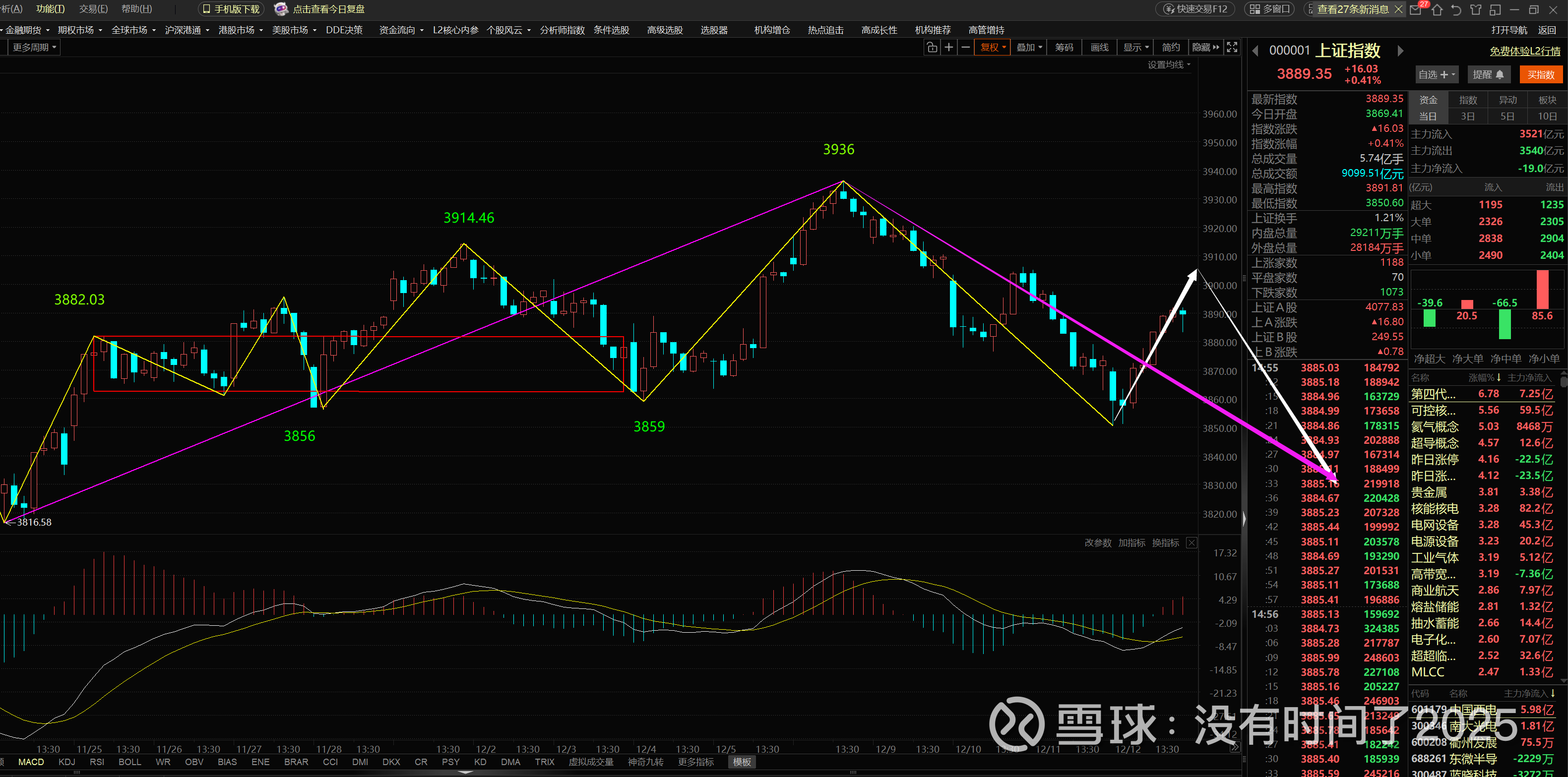This screenshot has height=777, width=1568.
Task: Zoom out chart with minus icon
Action: (965, 48)
